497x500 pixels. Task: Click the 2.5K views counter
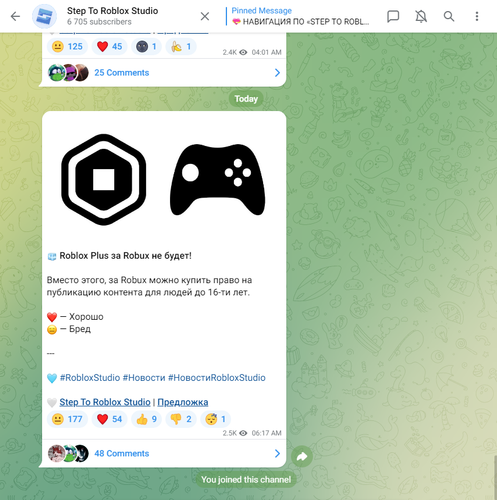click(235, 433)
